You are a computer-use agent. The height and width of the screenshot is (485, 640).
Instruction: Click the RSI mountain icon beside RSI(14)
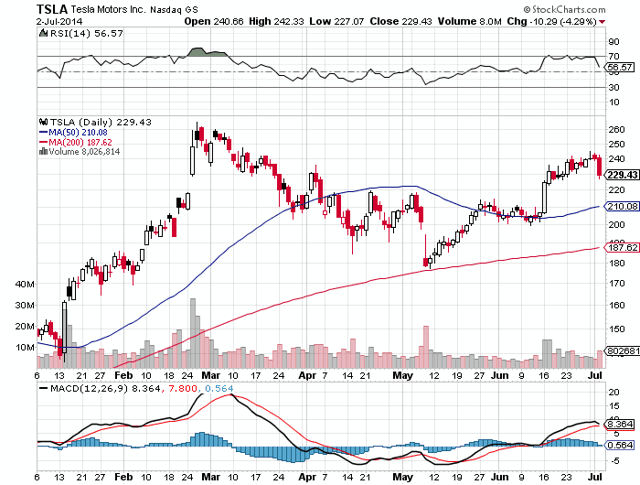click(43, 33)
